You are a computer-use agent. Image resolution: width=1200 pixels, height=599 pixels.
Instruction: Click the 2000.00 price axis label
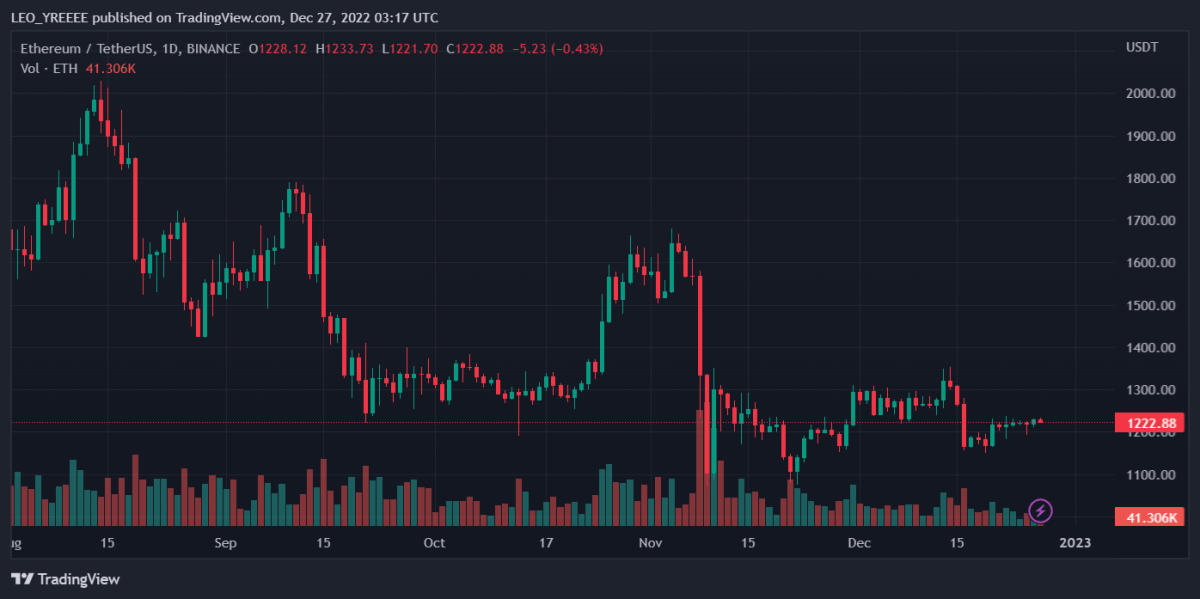tap(1150, 93)
